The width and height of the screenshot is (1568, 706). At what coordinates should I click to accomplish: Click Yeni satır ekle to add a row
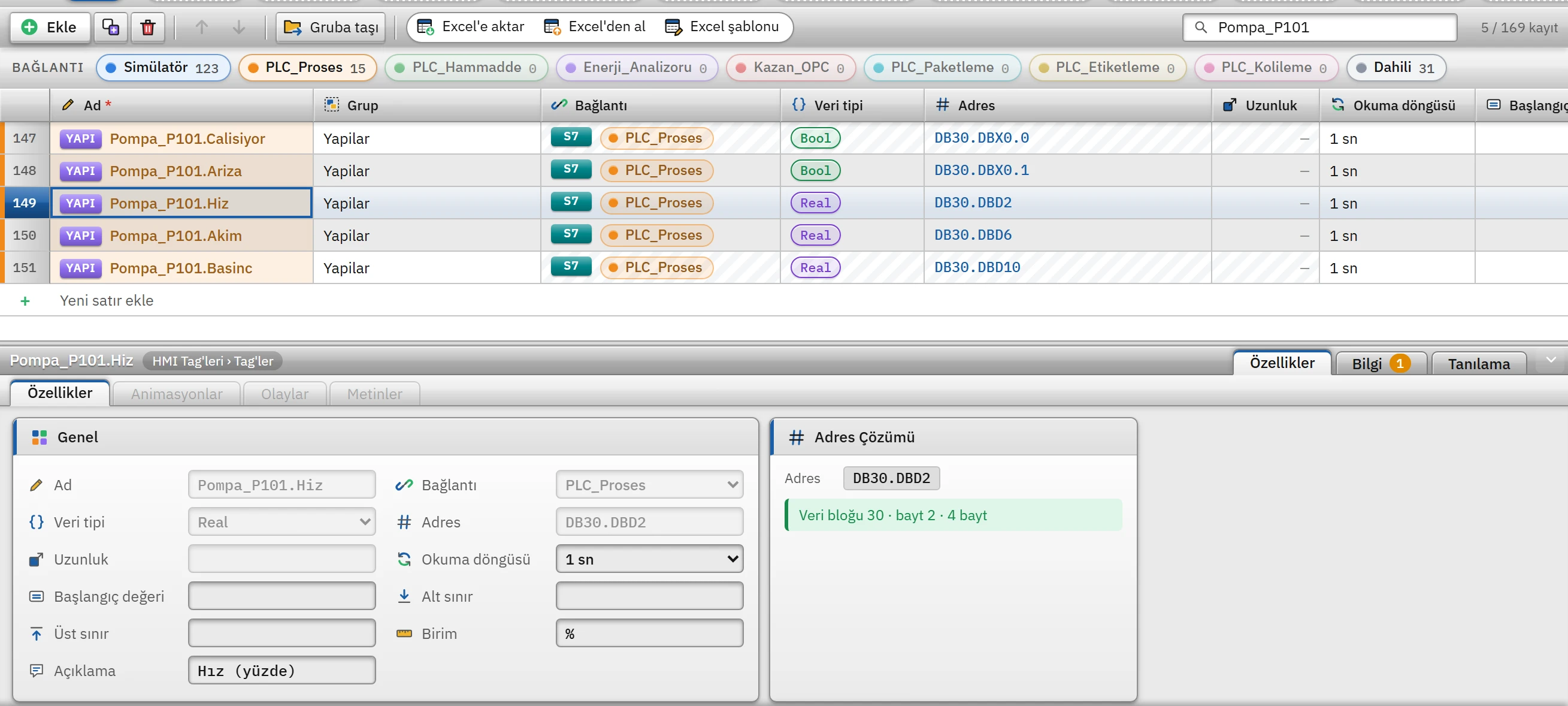[106, 300]
